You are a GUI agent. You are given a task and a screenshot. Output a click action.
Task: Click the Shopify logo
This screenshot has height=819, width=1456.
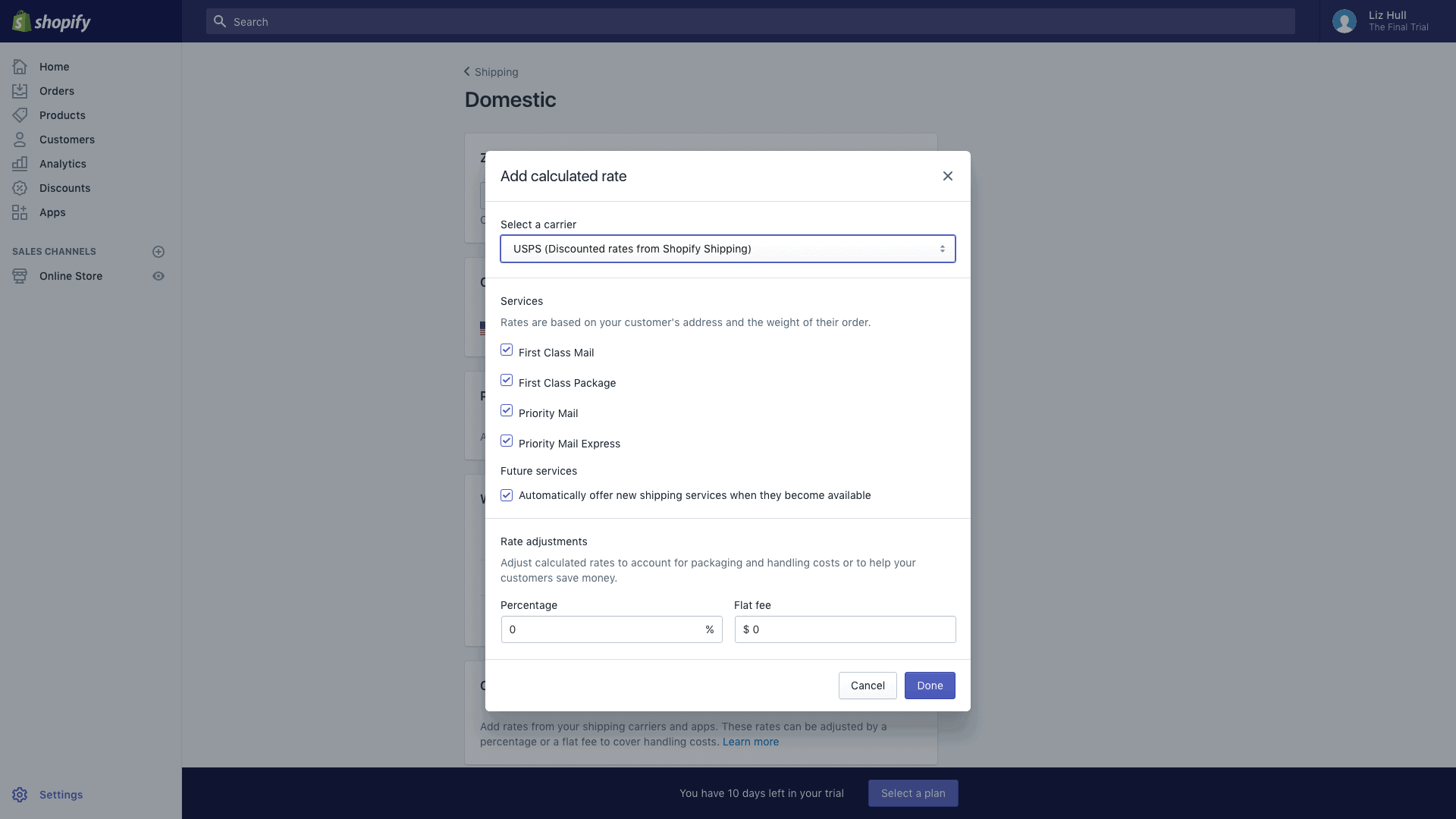(x=51, y=21)
